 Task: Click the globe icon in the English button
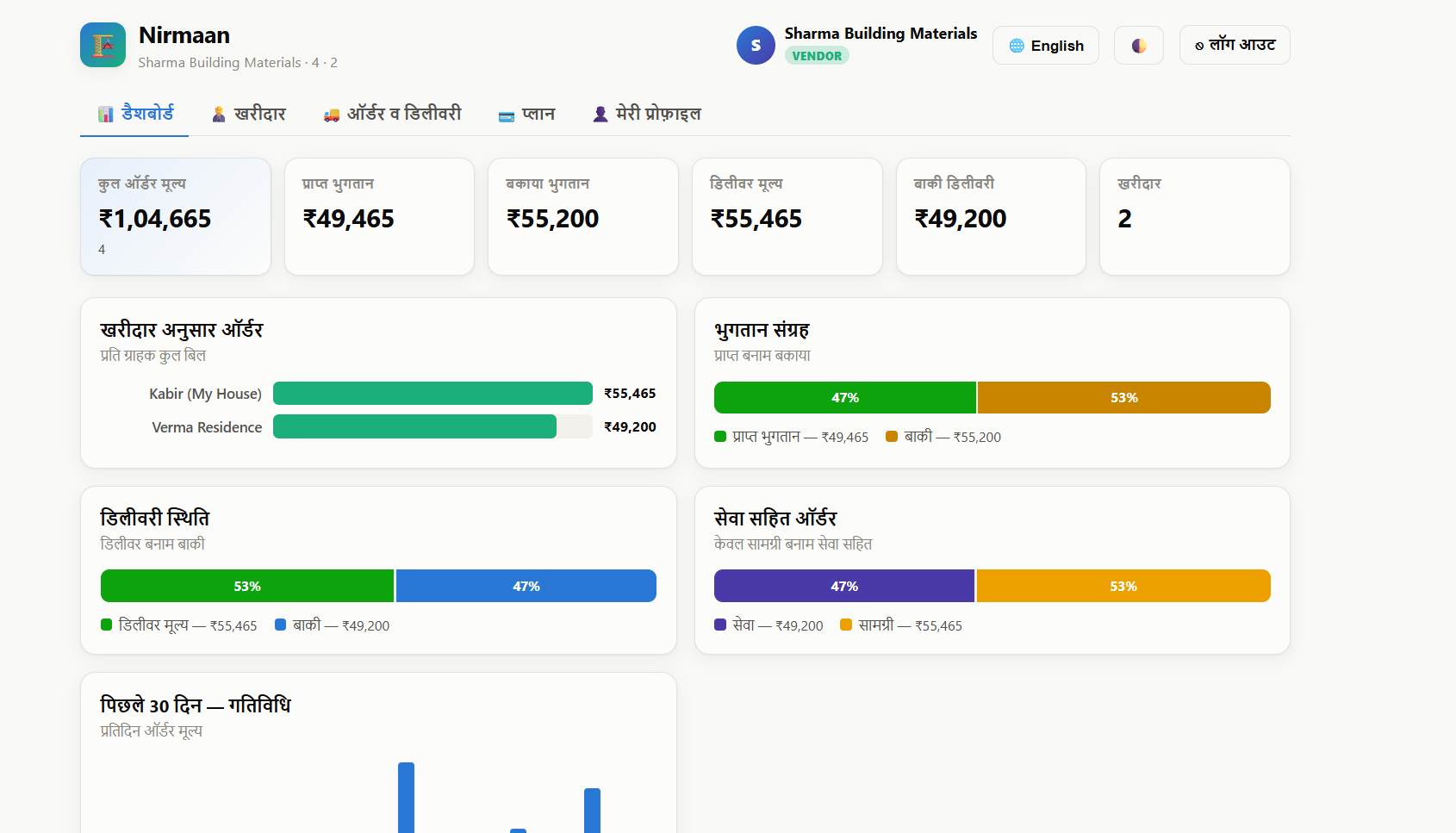point(1017,46)
